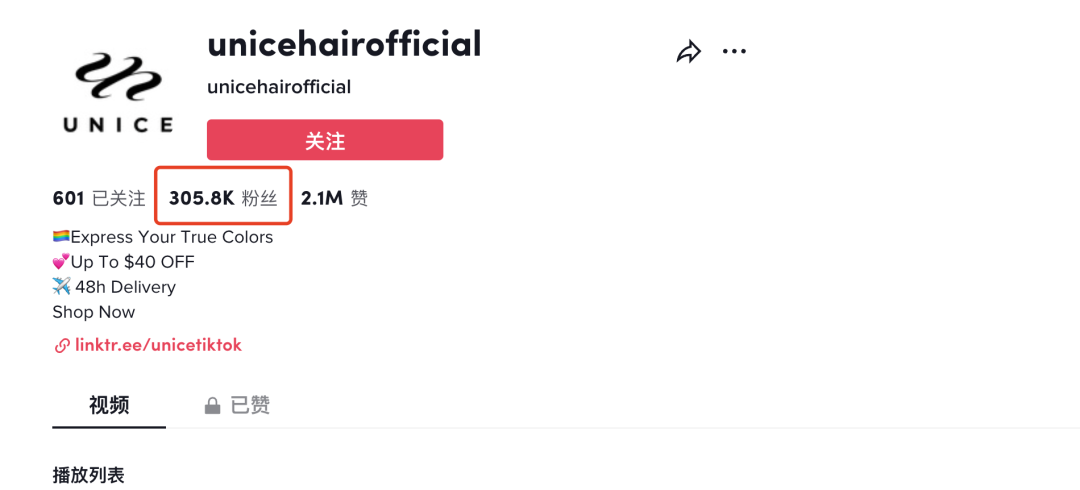Click the pink hearts emoji in bio
The image size is (1080, 490).
click(x=61, y=262)
